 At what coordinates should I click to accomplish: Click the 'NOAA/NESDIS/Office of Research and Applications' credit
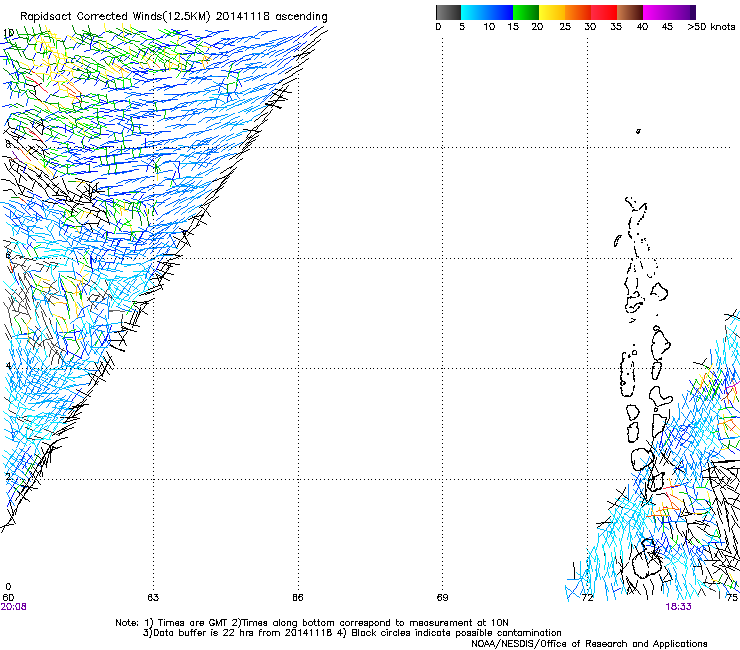[x=589, y=644]
